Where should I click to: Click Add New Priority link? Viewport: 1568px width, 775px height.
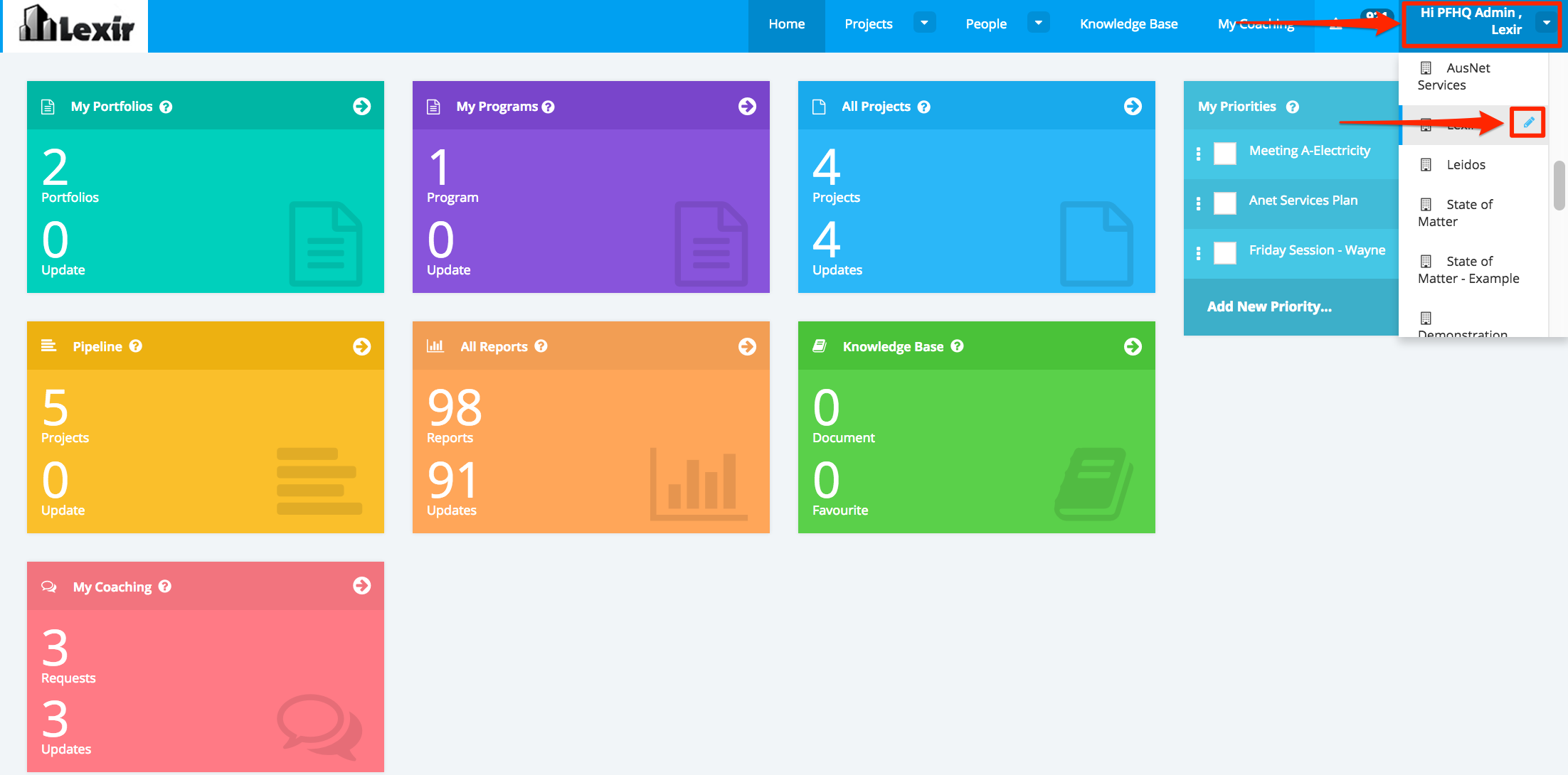(x=1269, y=306)
